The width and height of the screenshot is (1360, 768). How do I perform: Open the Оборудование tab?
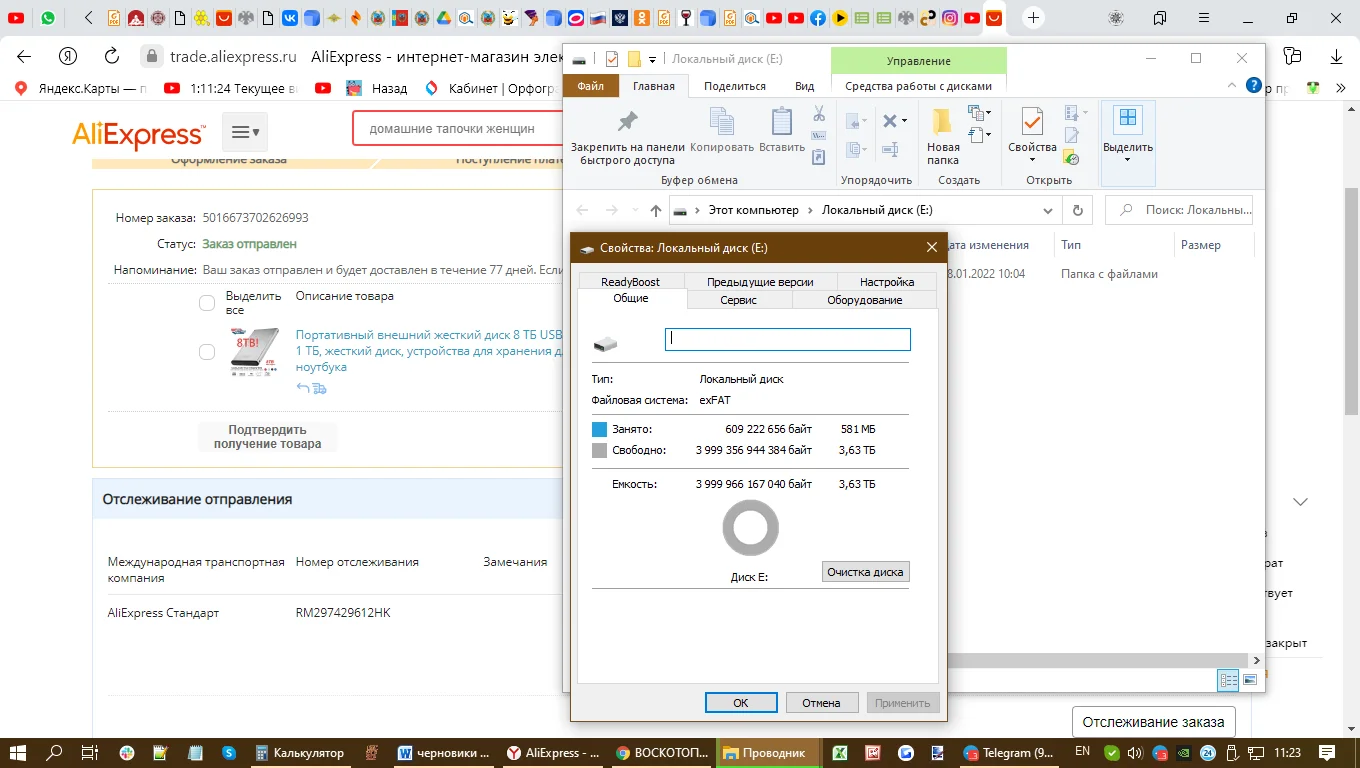pyautogui.click(x=865, y=300)
